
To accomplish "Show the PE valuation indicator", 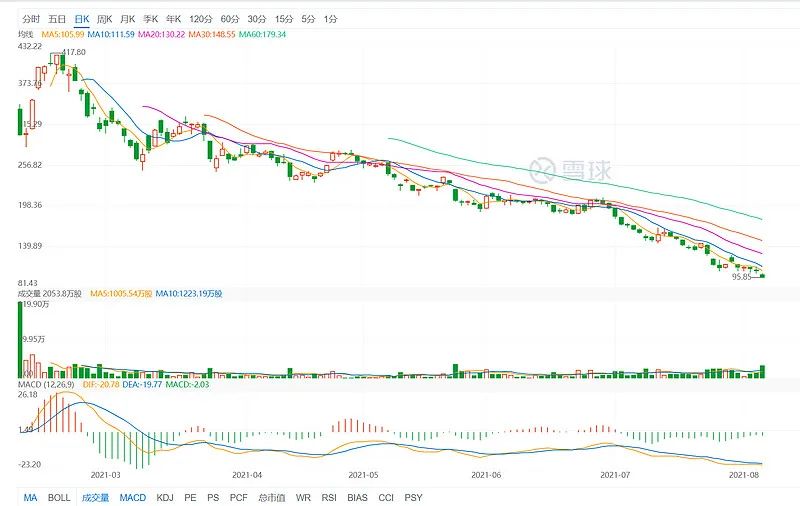I will pos(190,497).
